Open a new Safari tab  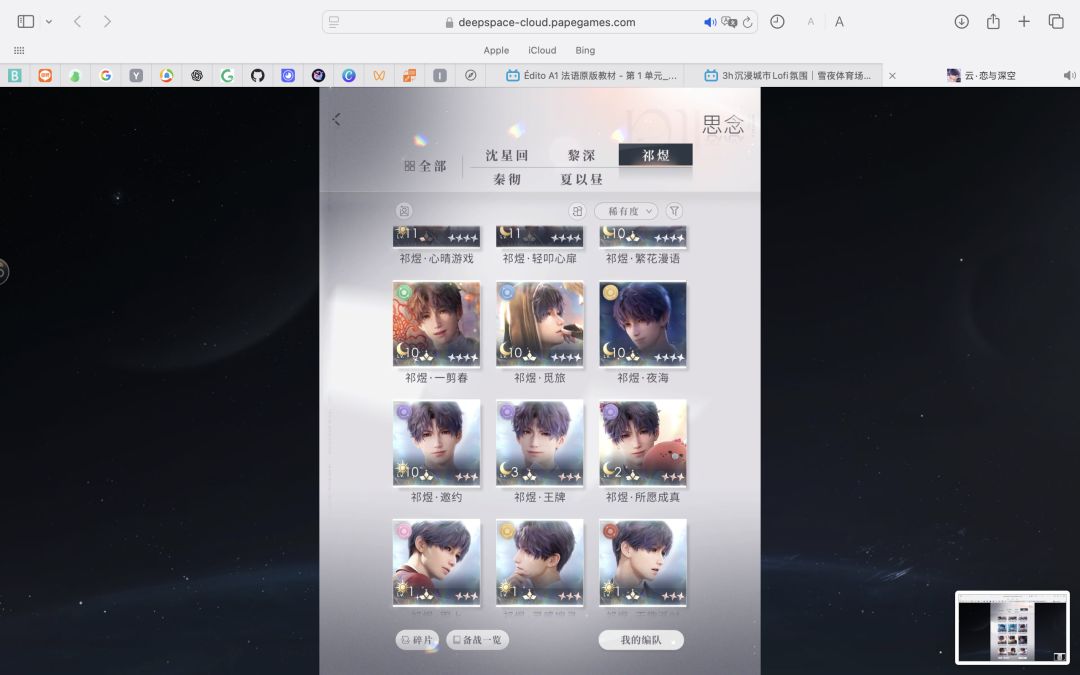(x=1024, y=21)
